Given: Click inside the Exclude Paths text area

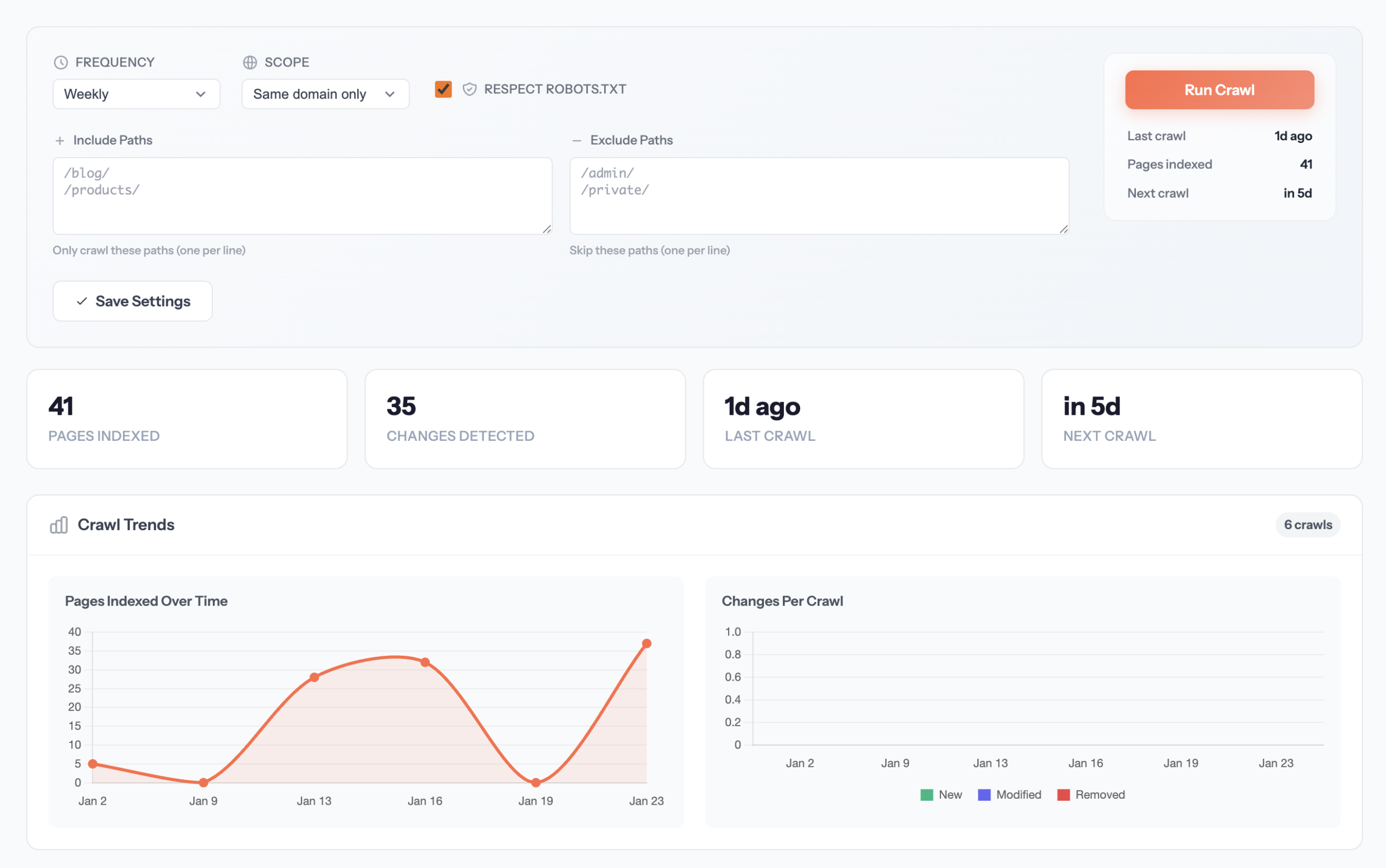Looking at the screenshot, I should point(819,195).
